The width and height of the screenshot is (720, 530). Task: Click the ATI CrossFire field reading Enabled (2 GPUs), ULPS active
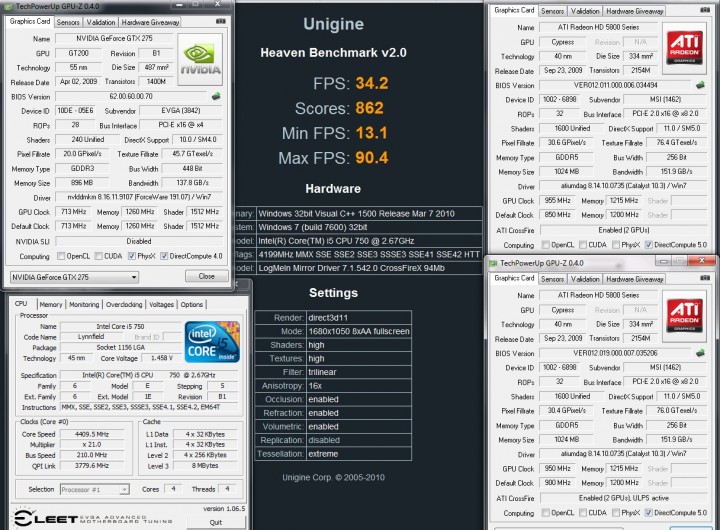(624, 498)
